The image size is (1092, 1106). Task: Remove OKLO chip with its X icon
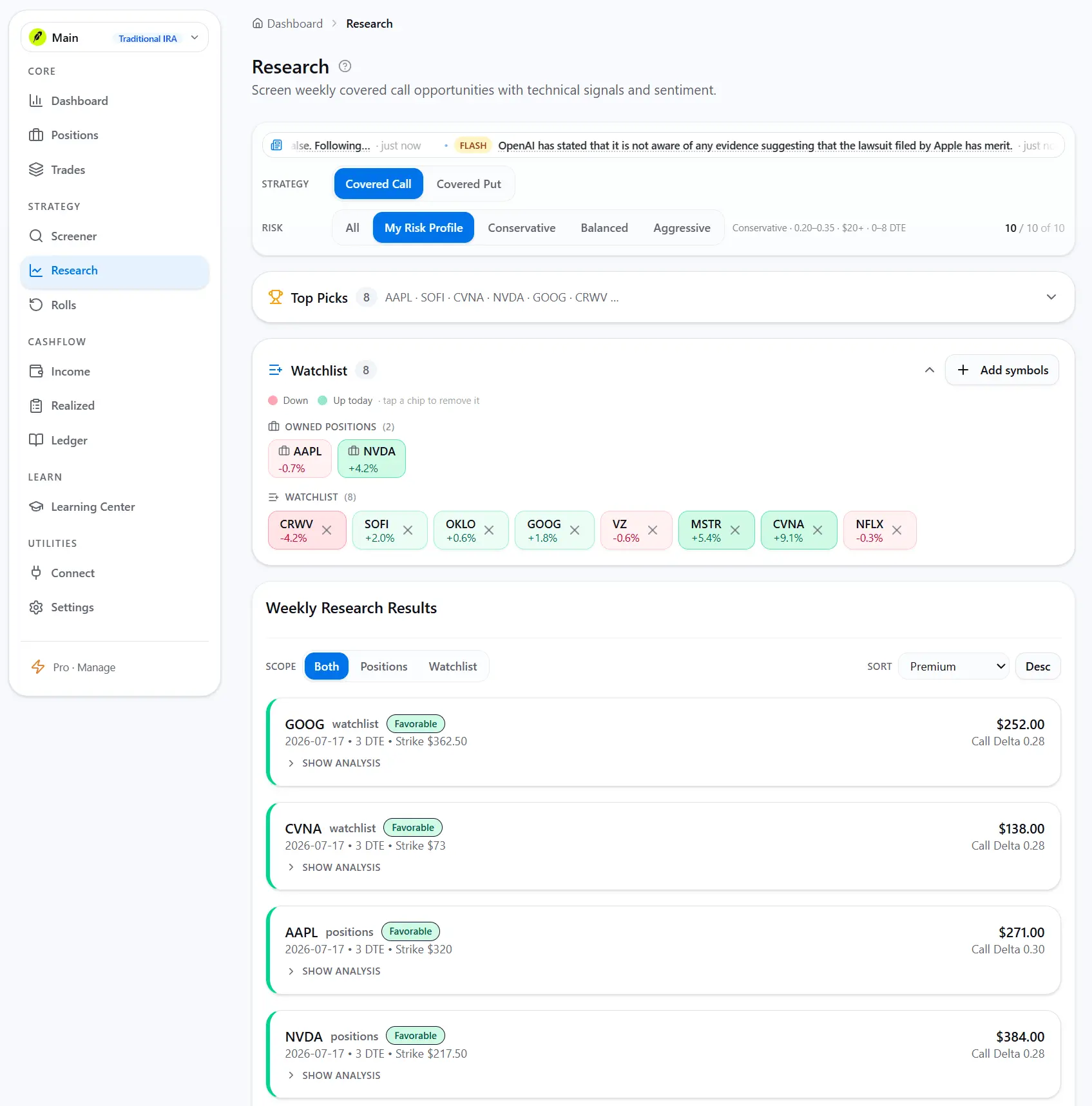pos(489,530)
